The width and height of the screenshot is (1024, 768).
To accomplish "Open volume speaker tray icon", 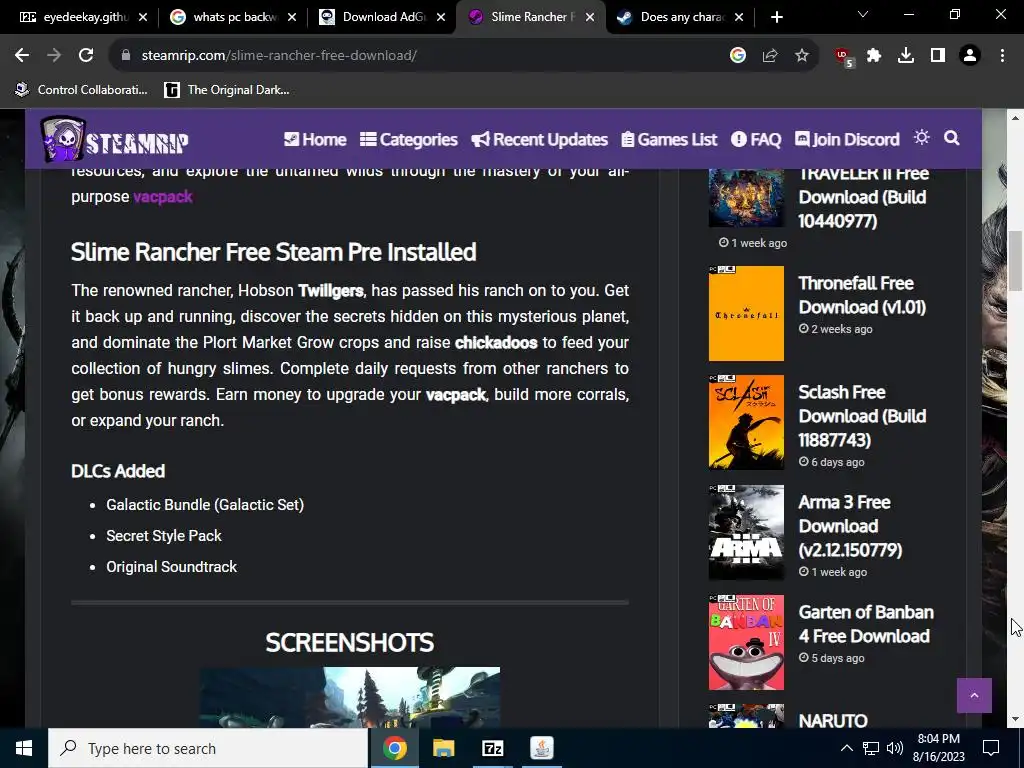I will pos(895,748).
